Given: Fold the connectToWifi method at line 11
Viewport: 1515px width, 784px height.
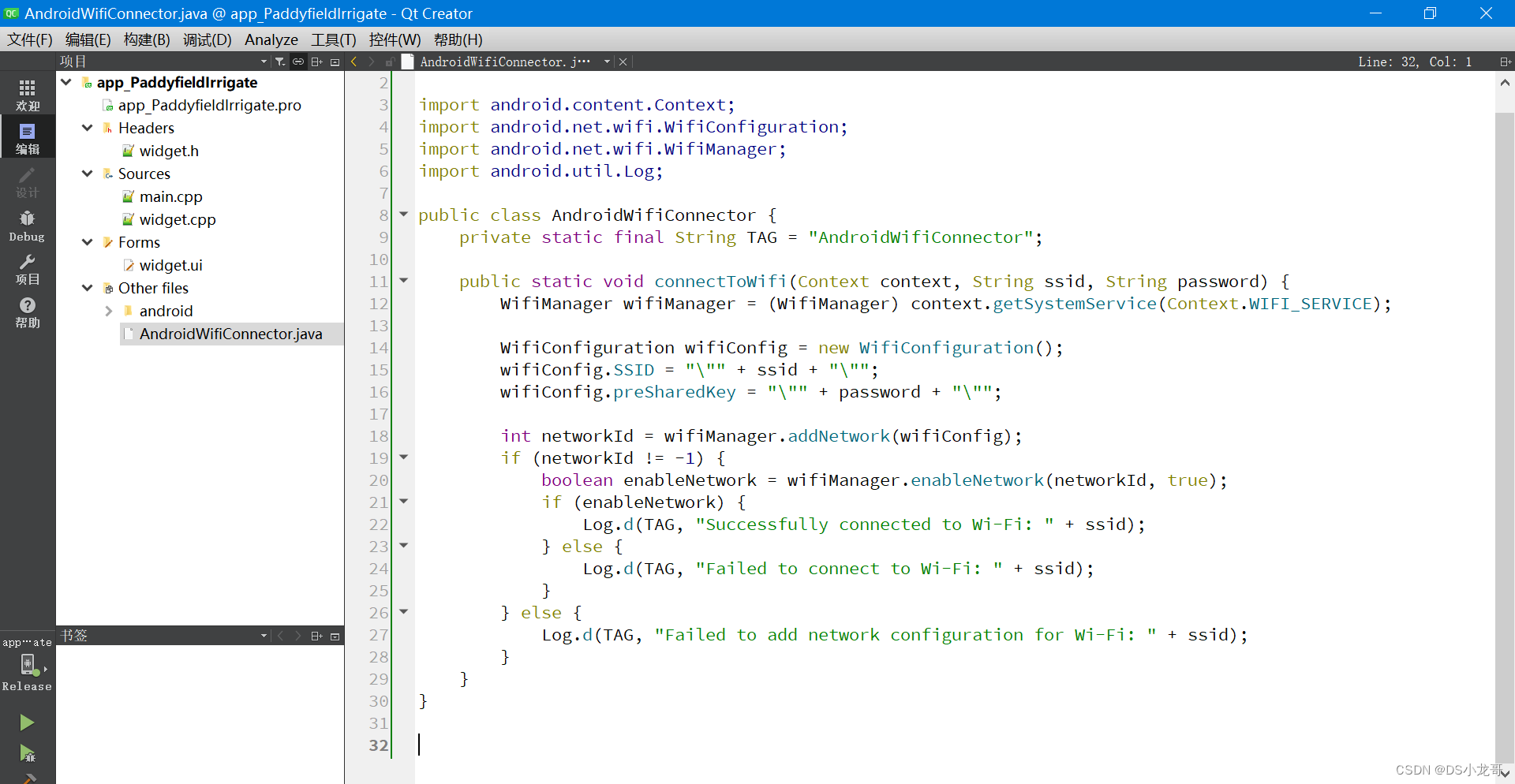Looking at the screenshot, I should 404,280.
